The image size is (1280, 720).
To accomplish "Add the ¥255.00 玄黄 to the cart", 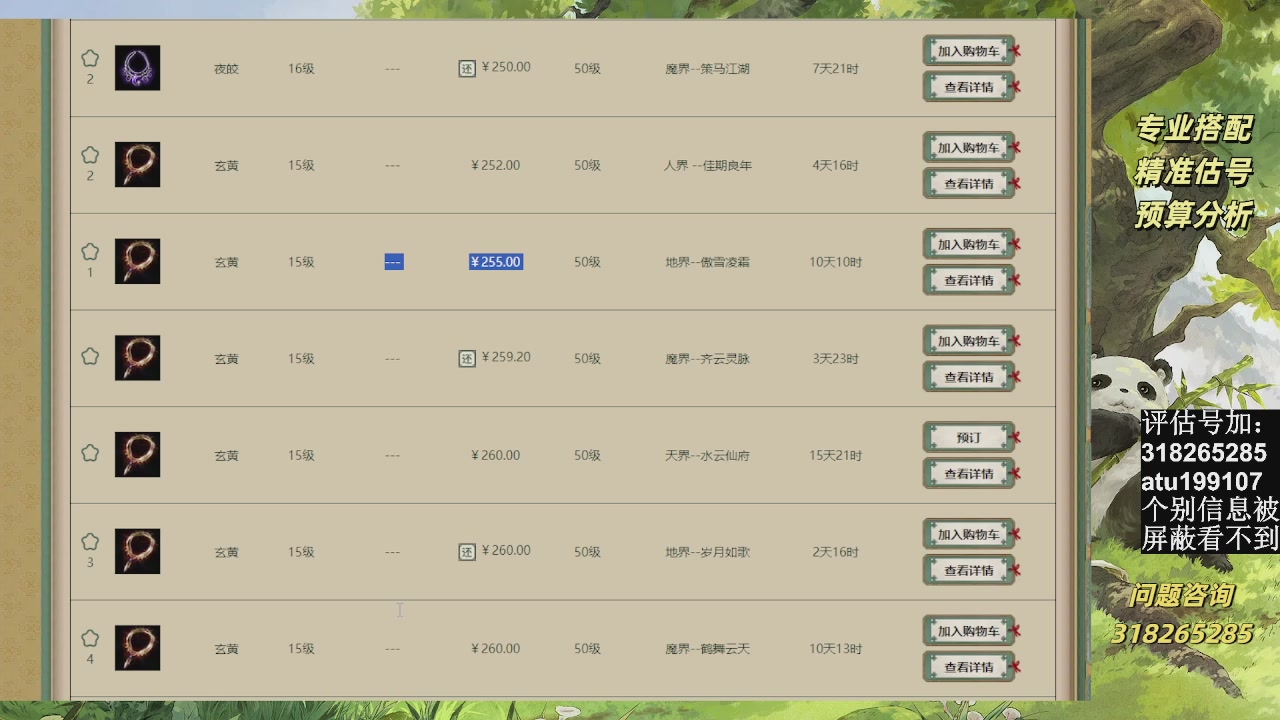I will pos(968,244).
